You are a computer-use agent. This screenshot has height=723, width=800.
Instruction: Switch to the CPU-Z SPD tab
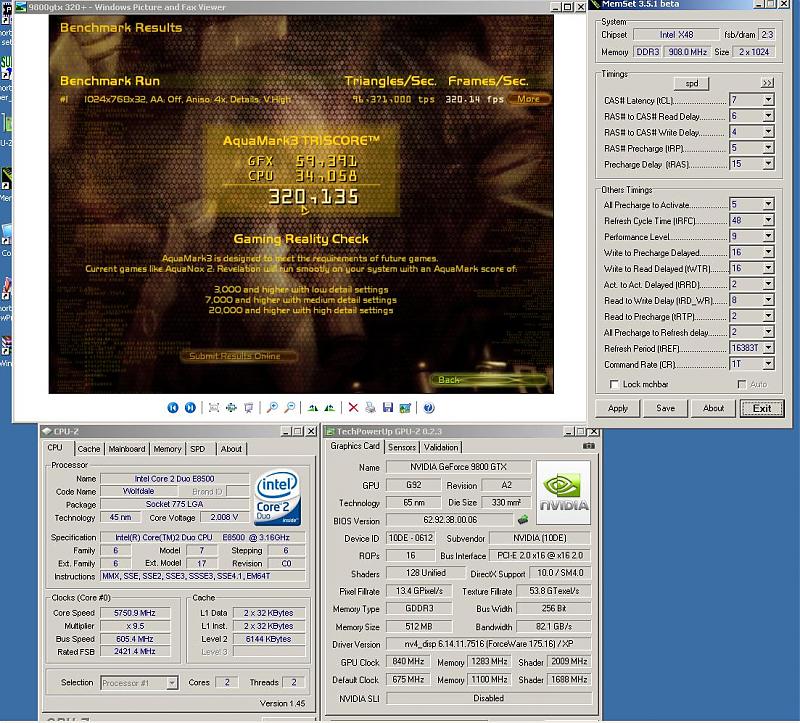click(x=197, y=449)
